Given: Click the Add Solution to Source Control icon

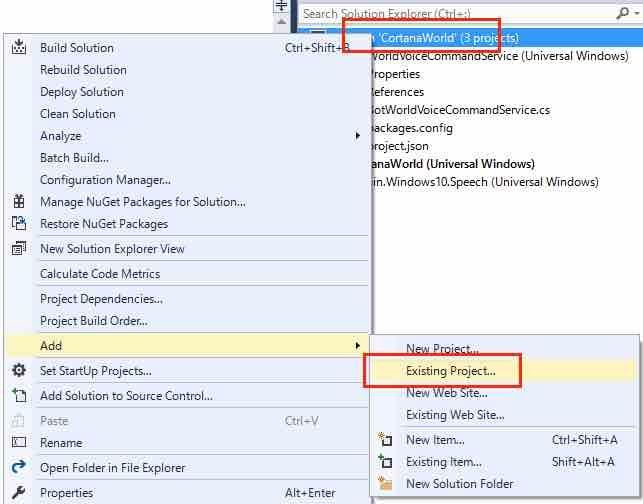Looking at the screenshot, I should 19,395.
